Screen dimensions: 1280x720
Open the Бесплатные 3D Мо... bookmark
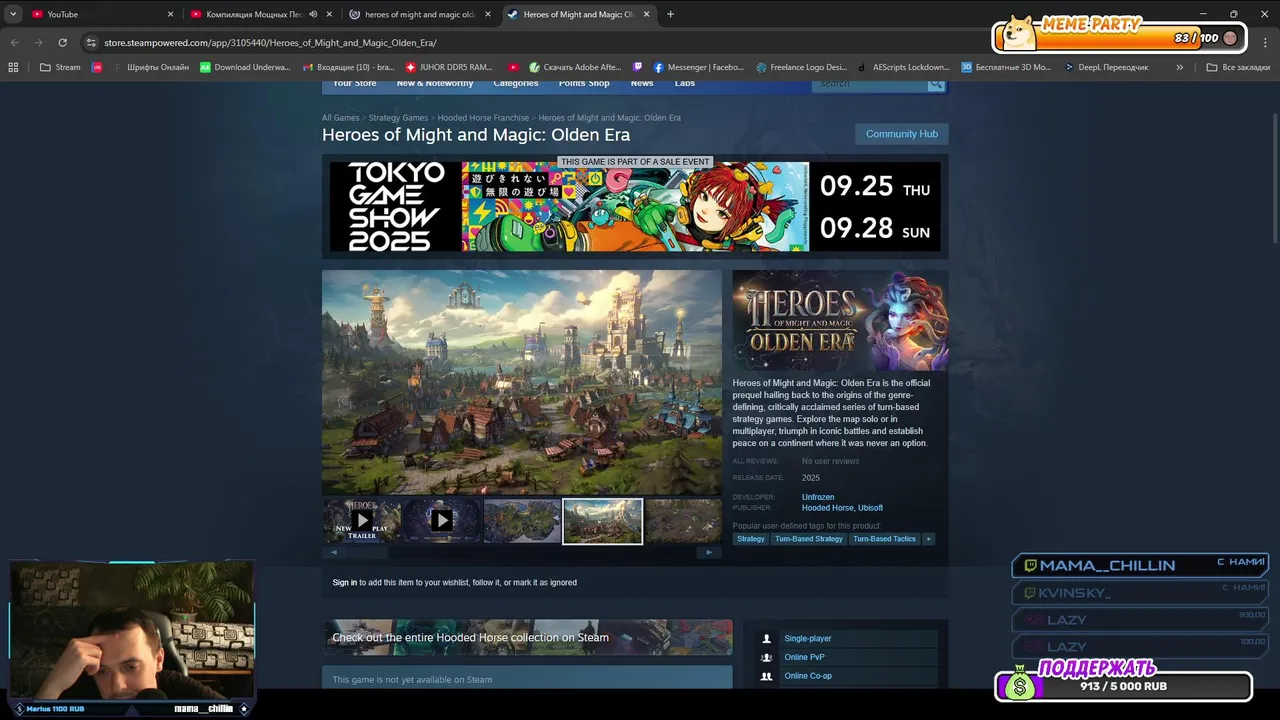1006,67
